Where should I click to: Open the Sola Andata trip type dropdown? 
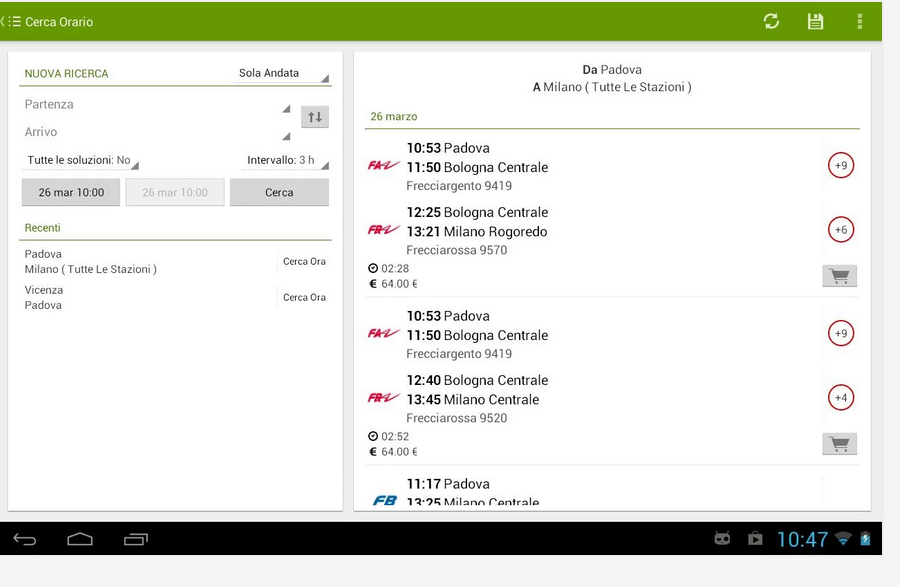point(281,74)
